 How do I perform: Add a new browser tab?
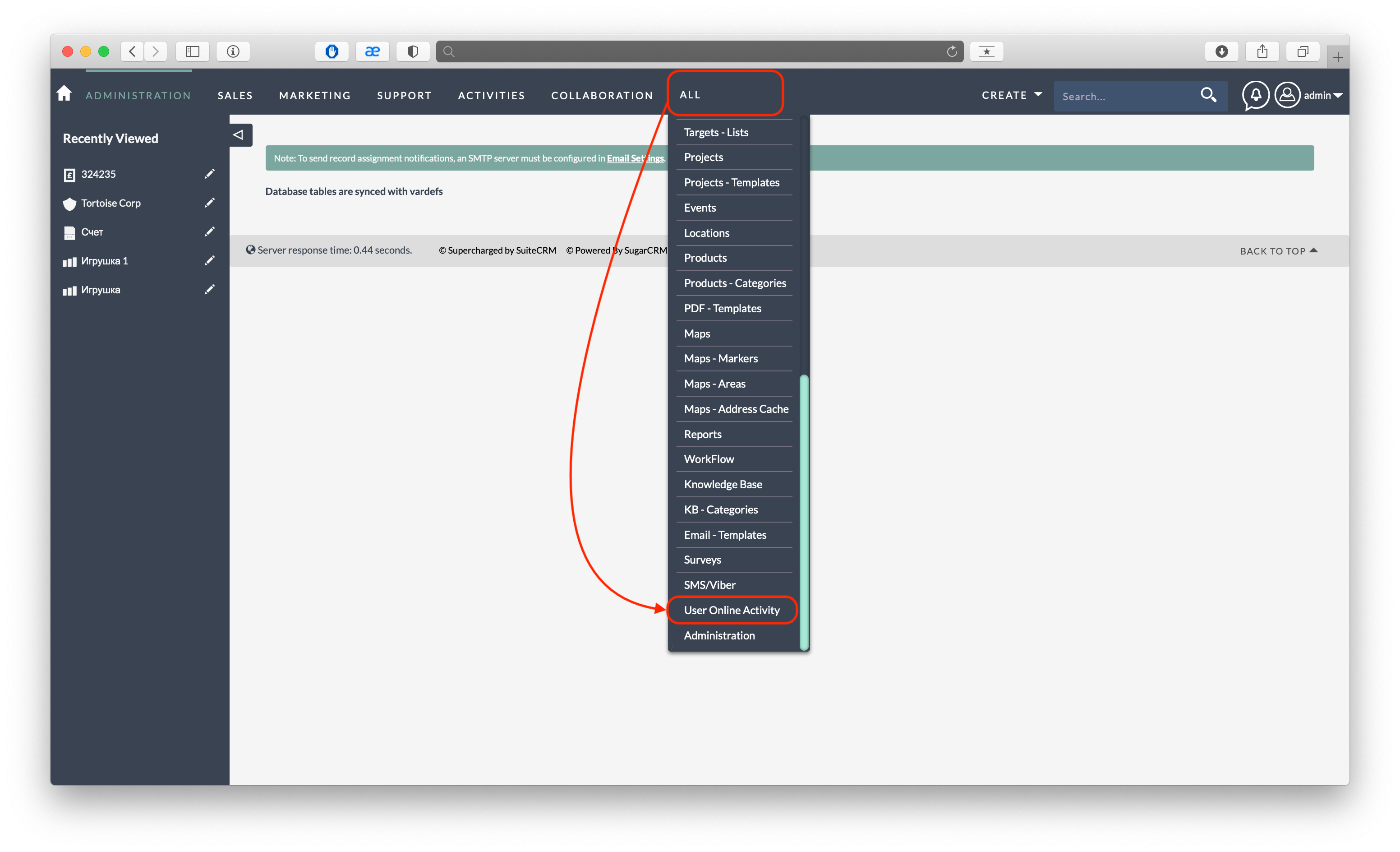point(1338,57)
